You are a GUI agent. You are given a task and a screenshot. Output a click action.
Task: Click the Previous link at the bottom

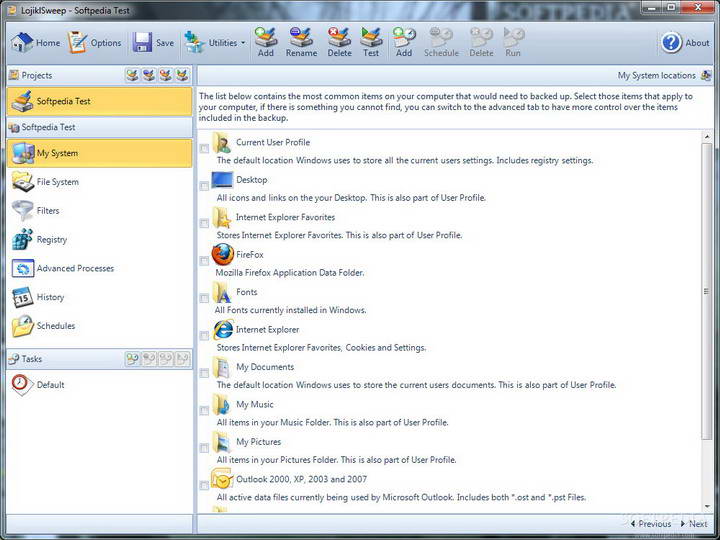(651, 523)
